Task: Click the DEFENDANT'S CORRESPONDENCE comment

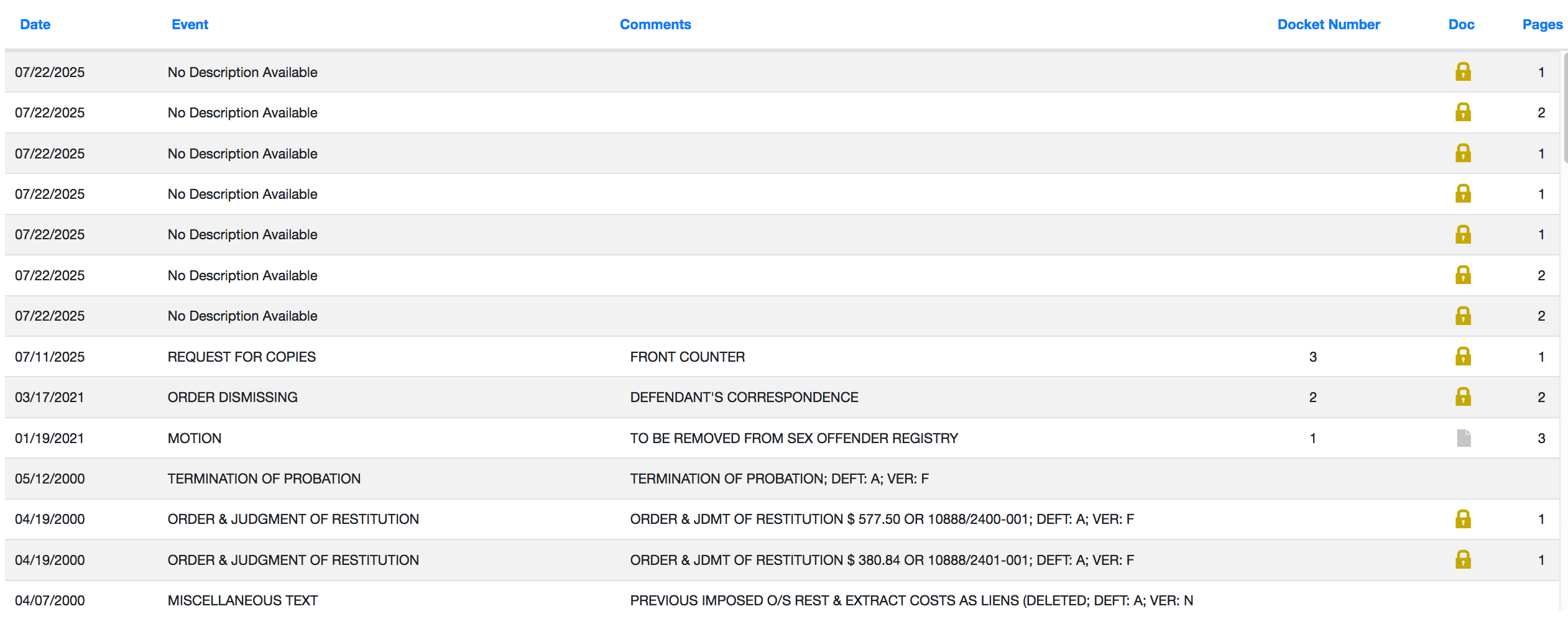Action: 744,397
